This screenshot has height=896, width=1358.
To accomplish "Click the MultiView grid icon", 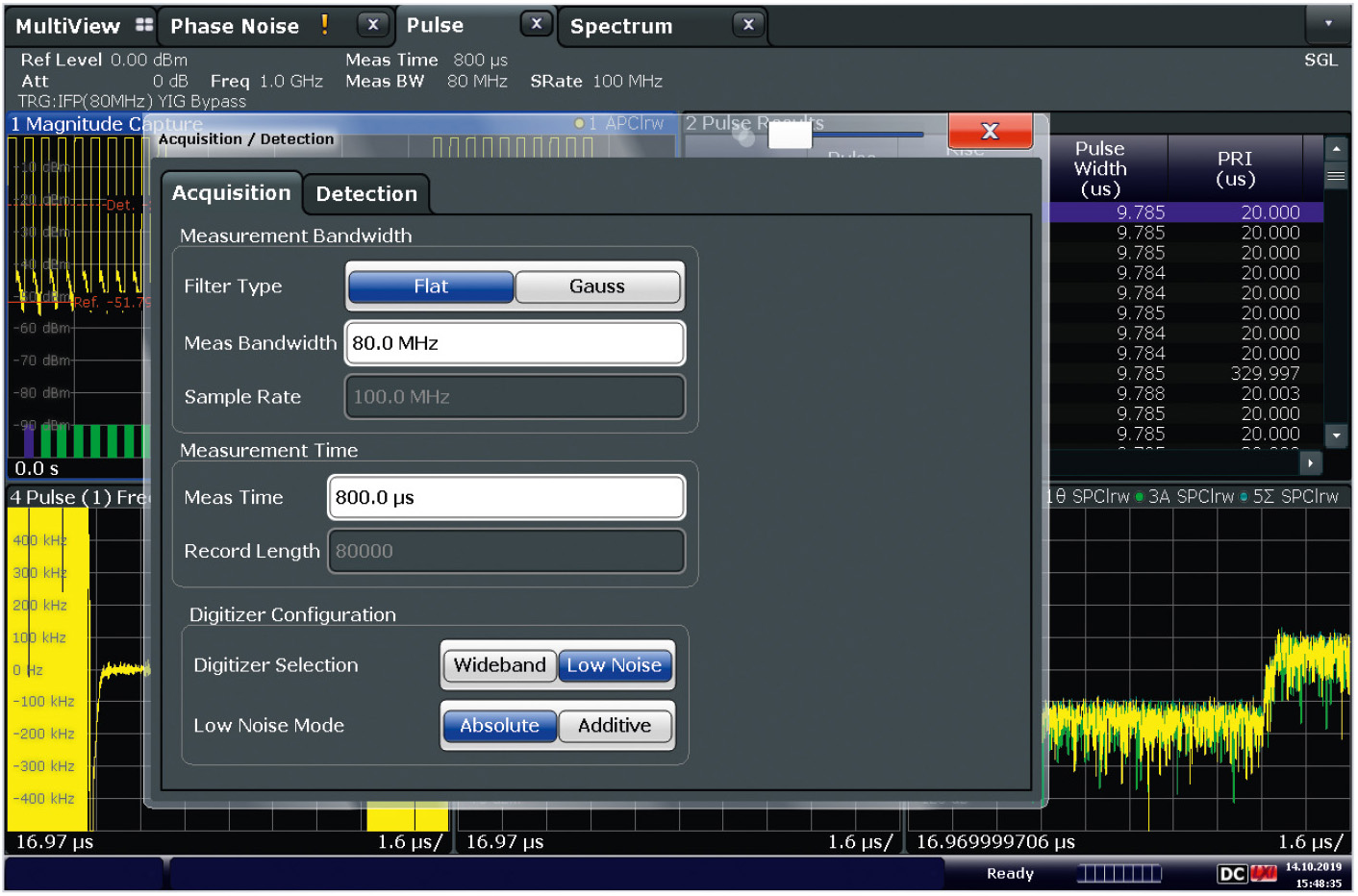I will click(144, 25).
